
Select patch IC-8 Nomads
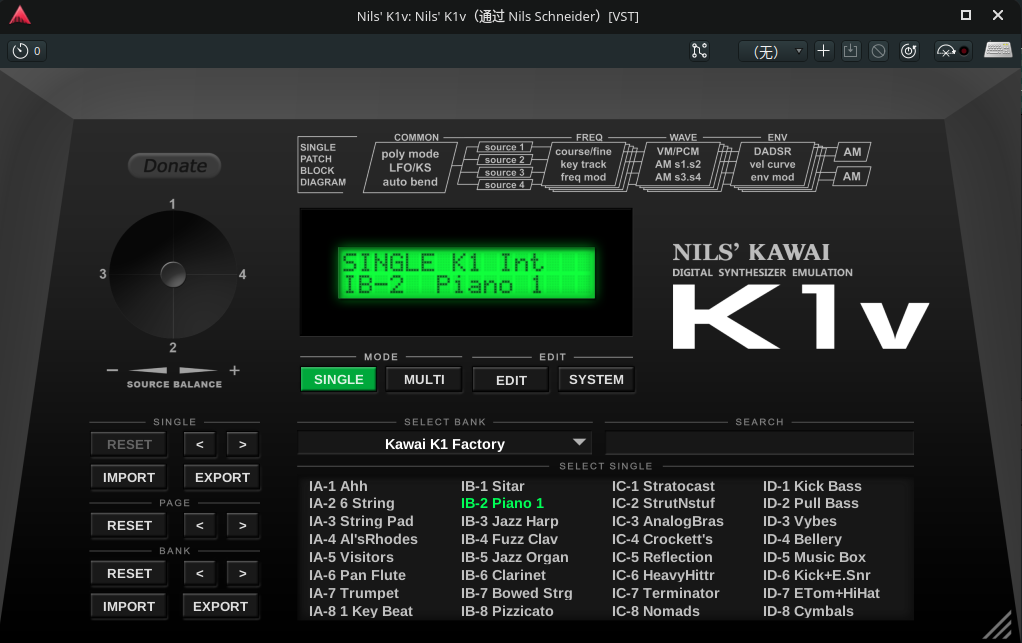pyautogui.click(x=656, y=611)
